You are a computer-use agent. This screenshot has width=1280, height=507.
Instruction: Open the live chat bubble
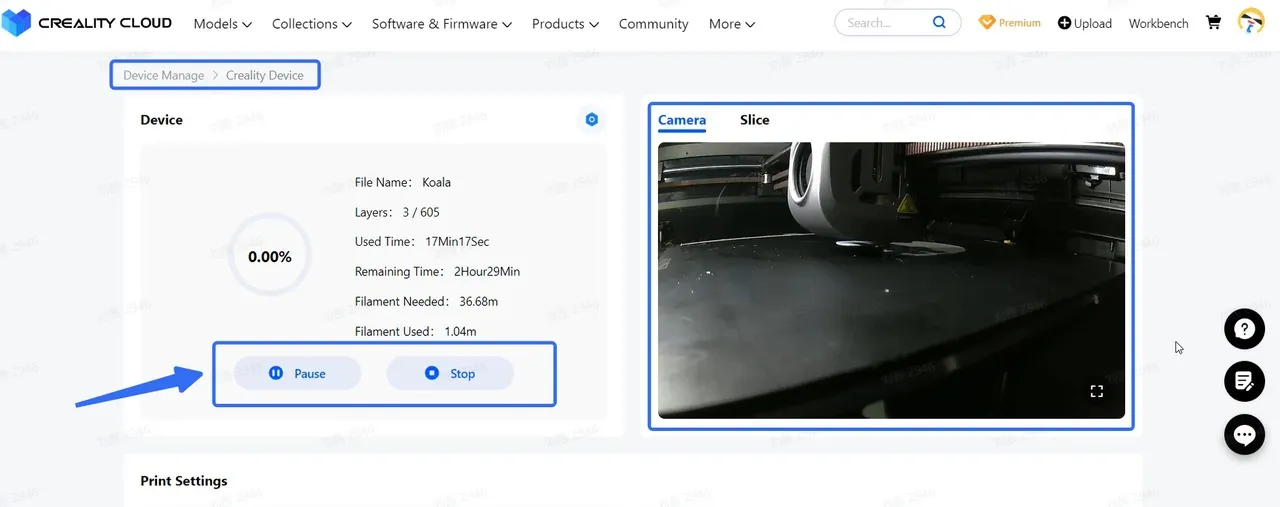coord(1244,435)
